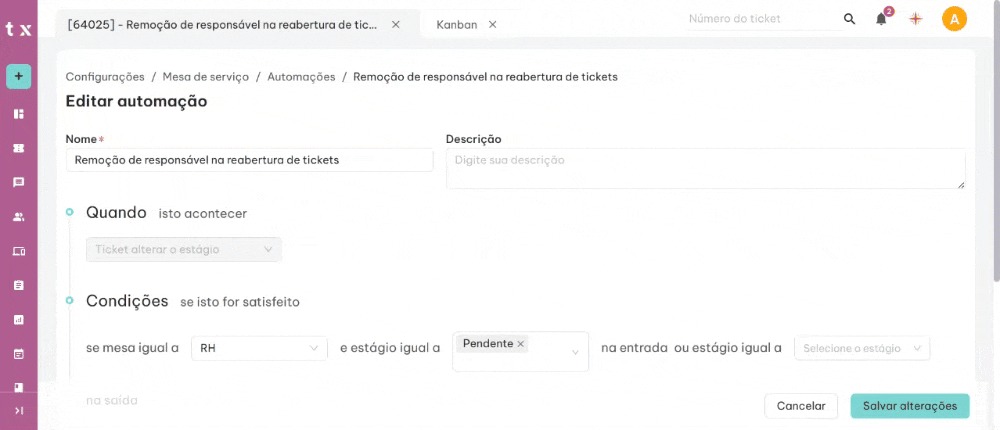Click the search magnifier icon
Screen dimensions: 1000x430
[850, 19]
